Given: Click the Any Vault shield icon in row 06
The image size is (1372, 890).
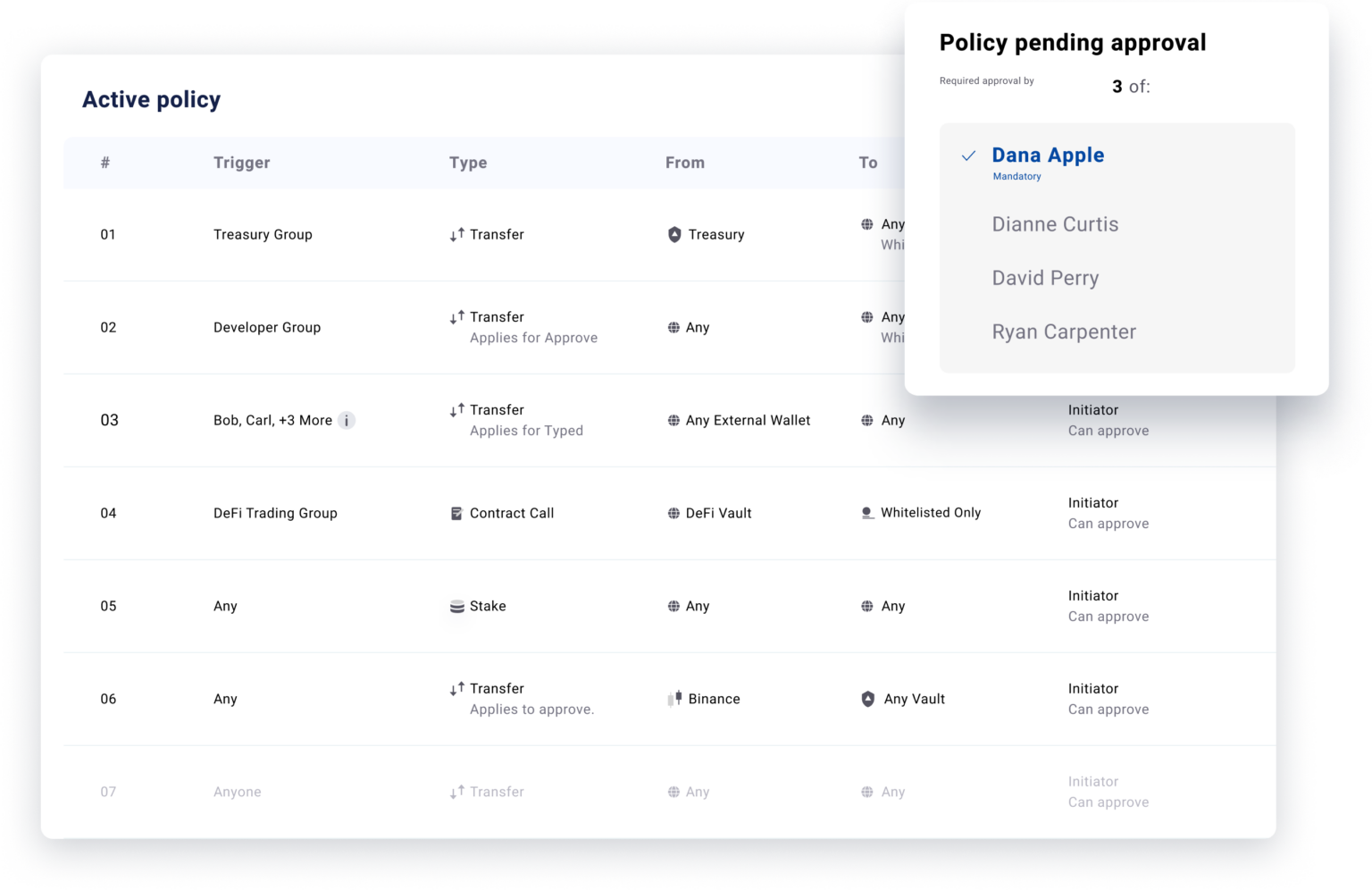Looking at the screenshot, I should pyautogui.click(x=868, y=699).
